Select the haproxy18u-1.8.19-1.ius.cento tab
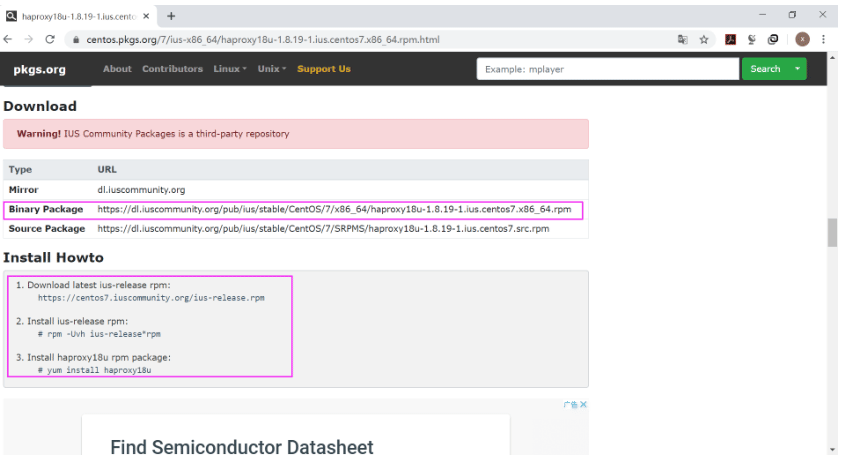850x461 pixels. tap(78, 16)
